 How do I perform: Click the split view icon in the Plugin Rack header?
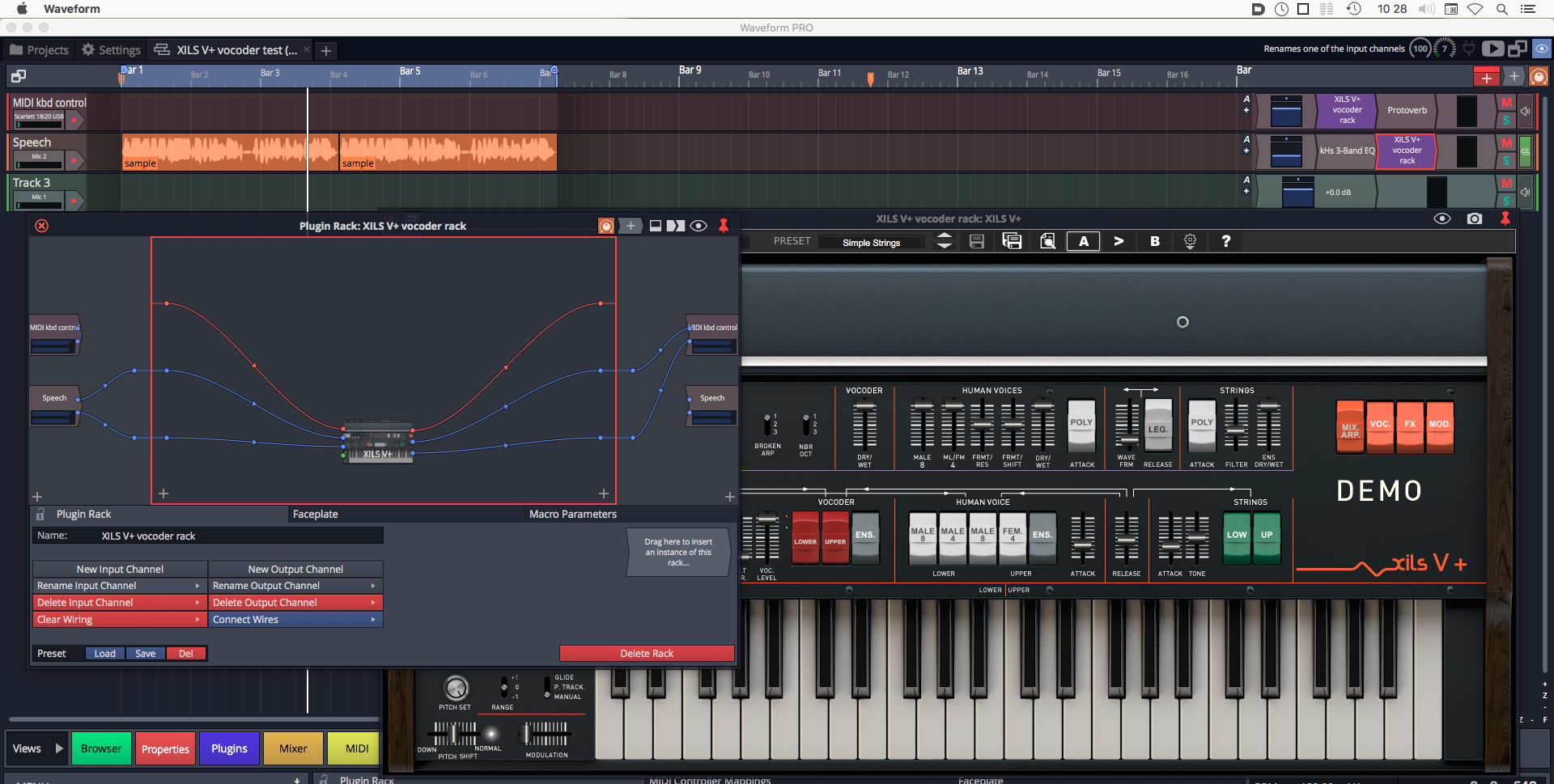676,226
